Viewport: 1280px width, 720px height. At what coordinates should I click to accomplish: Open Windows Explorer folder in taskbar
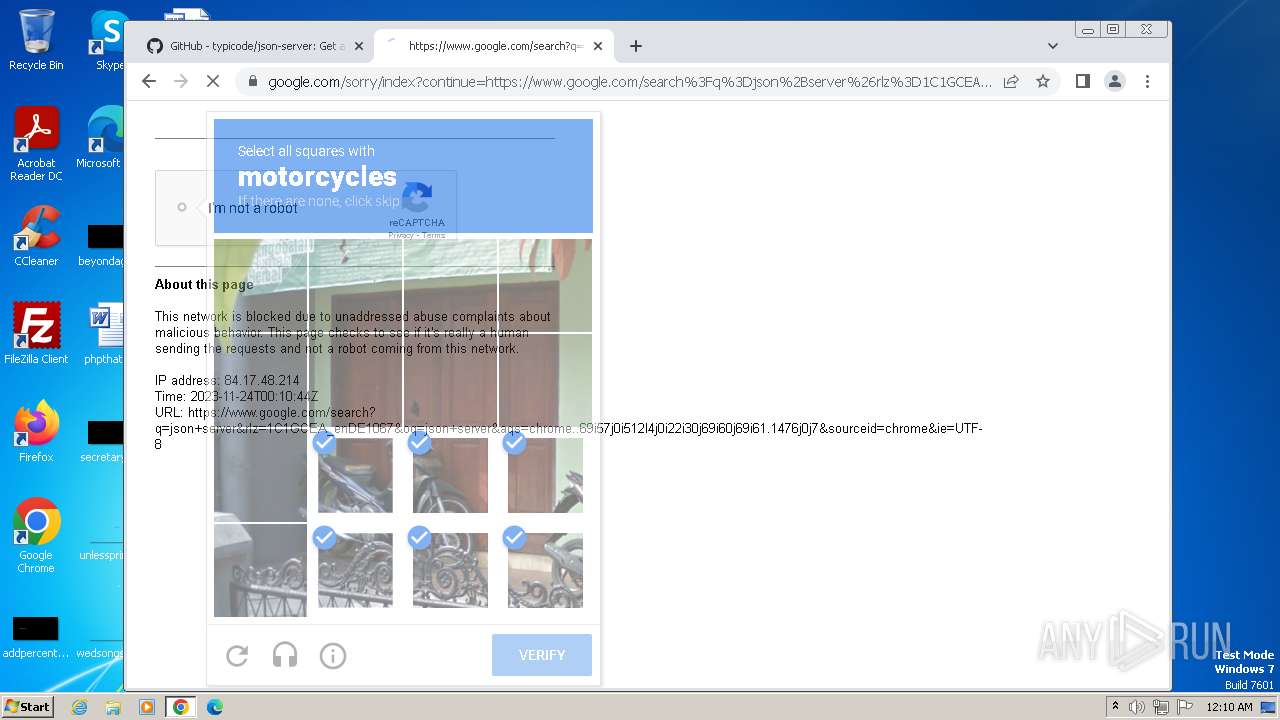[x=113, y=707]
